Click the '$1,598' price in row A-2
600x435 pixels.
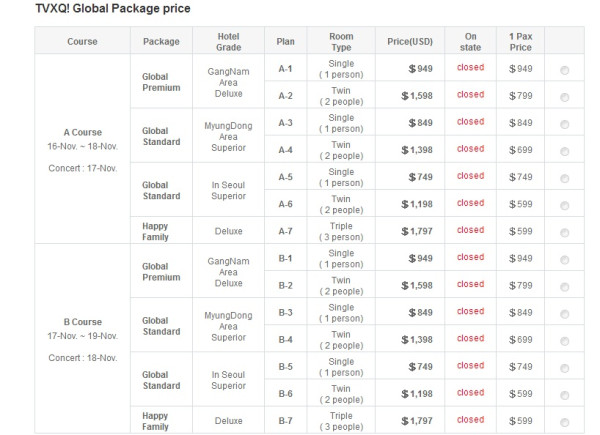click(x=417, y=96)
